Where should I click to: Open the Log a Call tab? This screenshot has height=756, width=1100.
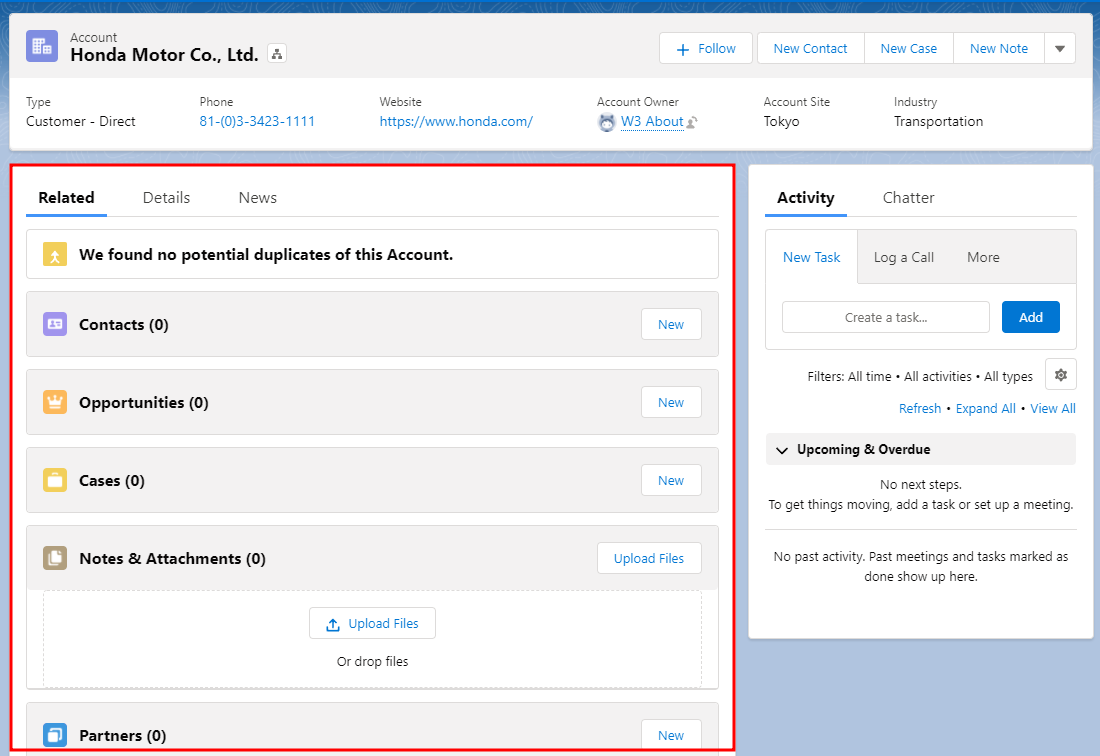point(904,257)
